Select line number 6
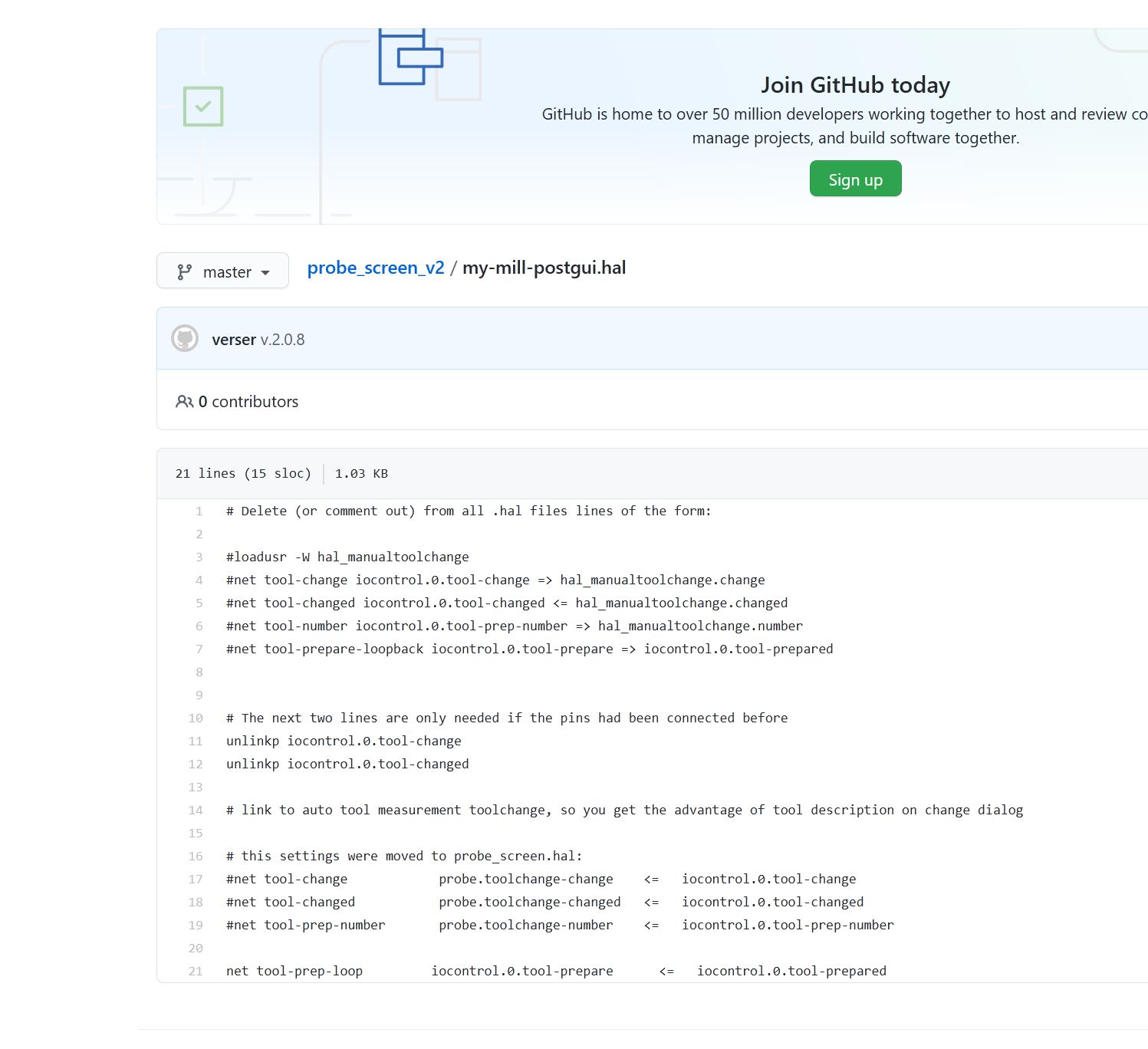Screen dimensions: 1148x1049 point(199,626)
